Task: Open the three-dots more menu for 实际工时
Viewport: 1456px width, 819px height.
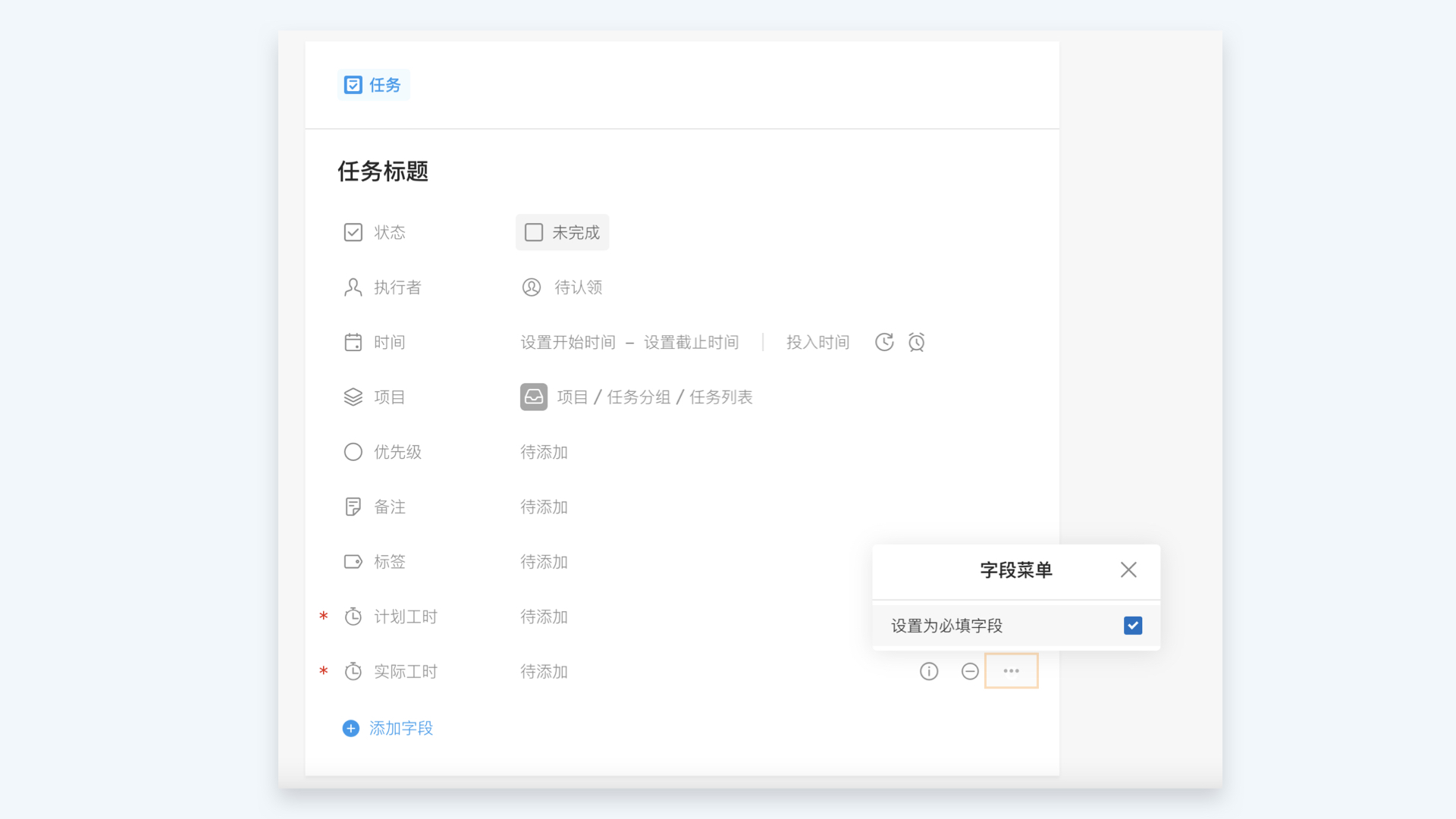Action: click(1012, 671)
